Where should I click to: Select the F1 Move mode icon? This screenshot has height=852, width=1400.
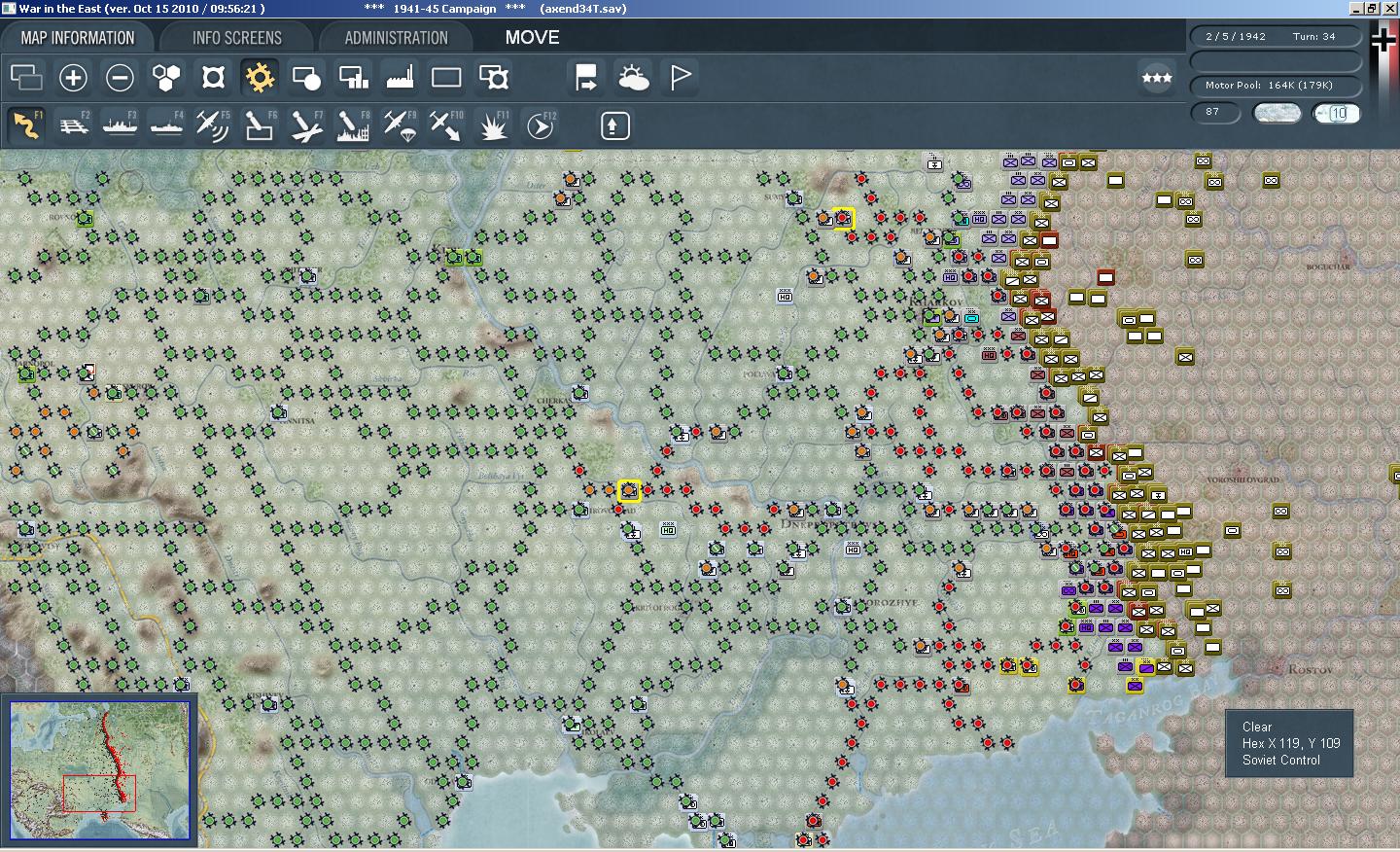pyautogui.click(x=26, y=125)
